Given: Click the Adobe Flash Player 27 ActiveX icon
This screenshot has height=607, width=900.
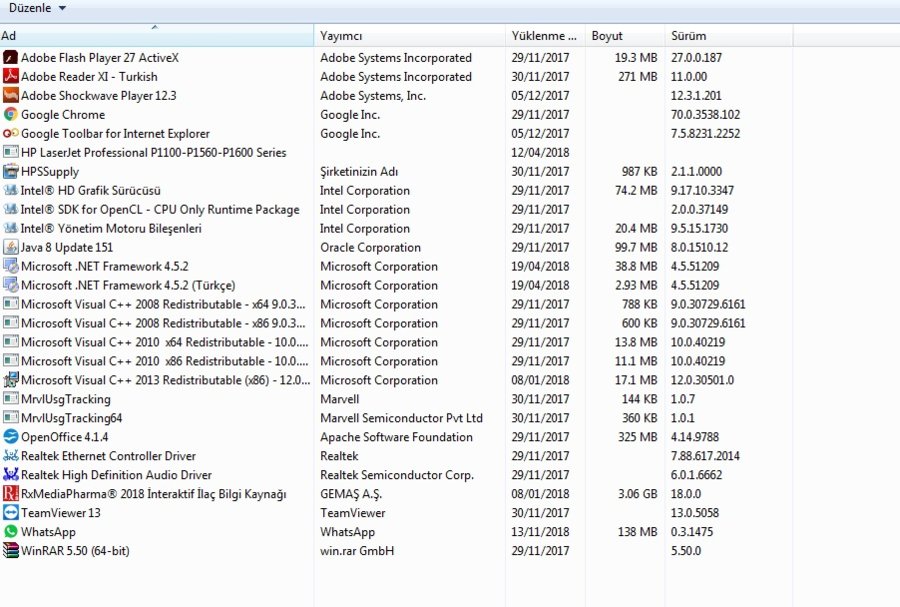Looking at the screenshot, I should [x=10, y=57].
